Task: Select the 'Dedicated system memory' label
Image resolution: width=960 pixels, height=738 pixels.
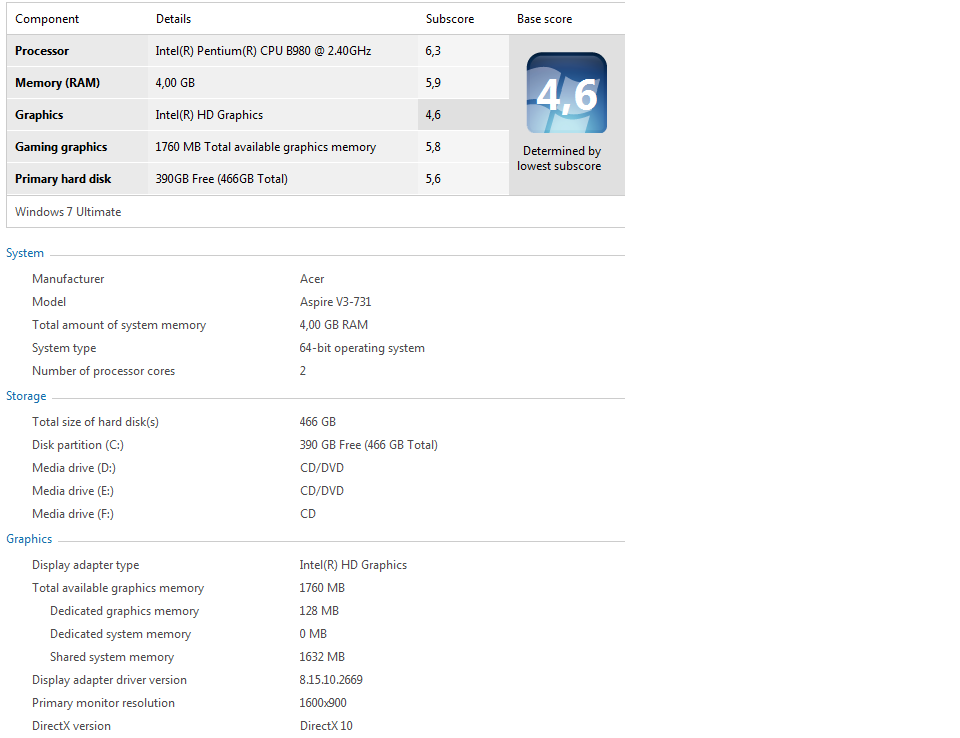Action: pos(121,634)
